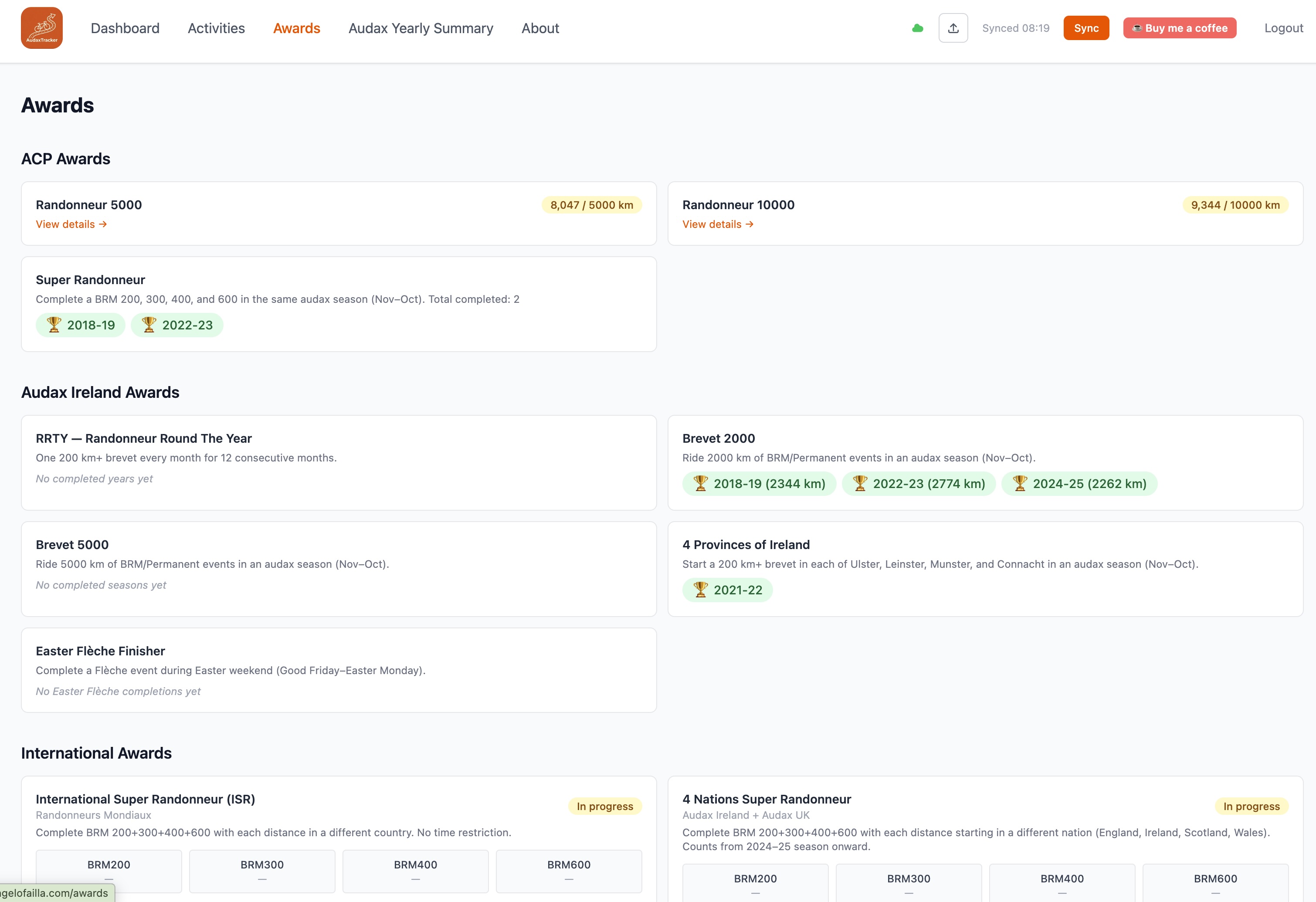Click the AudaxTracker logo icon
Viewport: 1316px width, 902px height.
coord(41,28)
